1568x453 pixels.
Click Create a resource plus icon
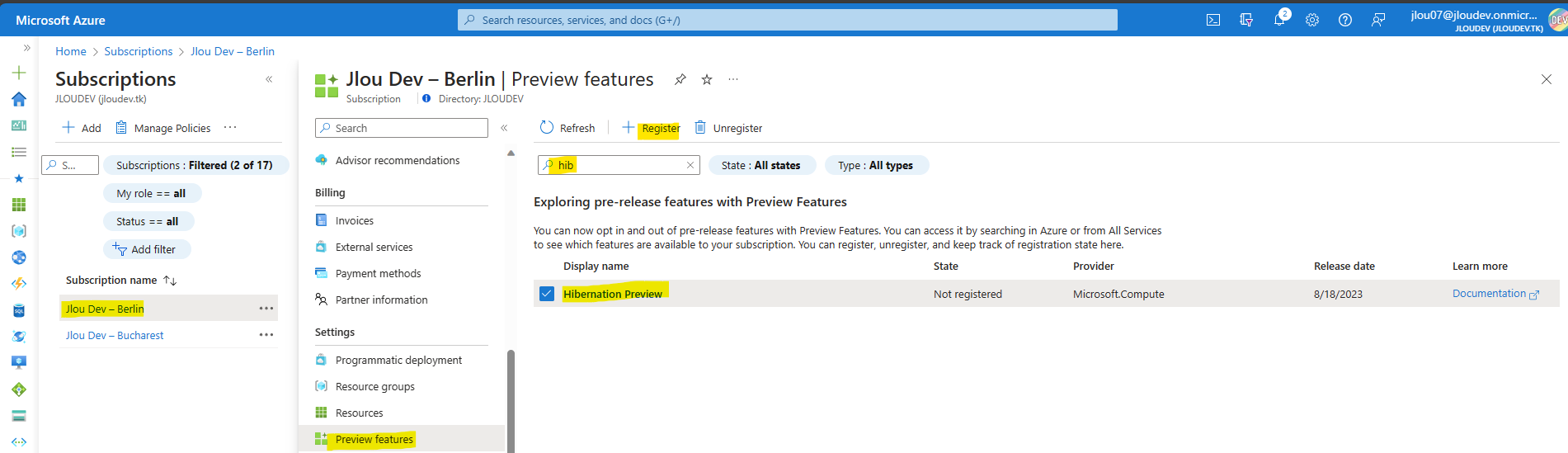tap(19, 73)
